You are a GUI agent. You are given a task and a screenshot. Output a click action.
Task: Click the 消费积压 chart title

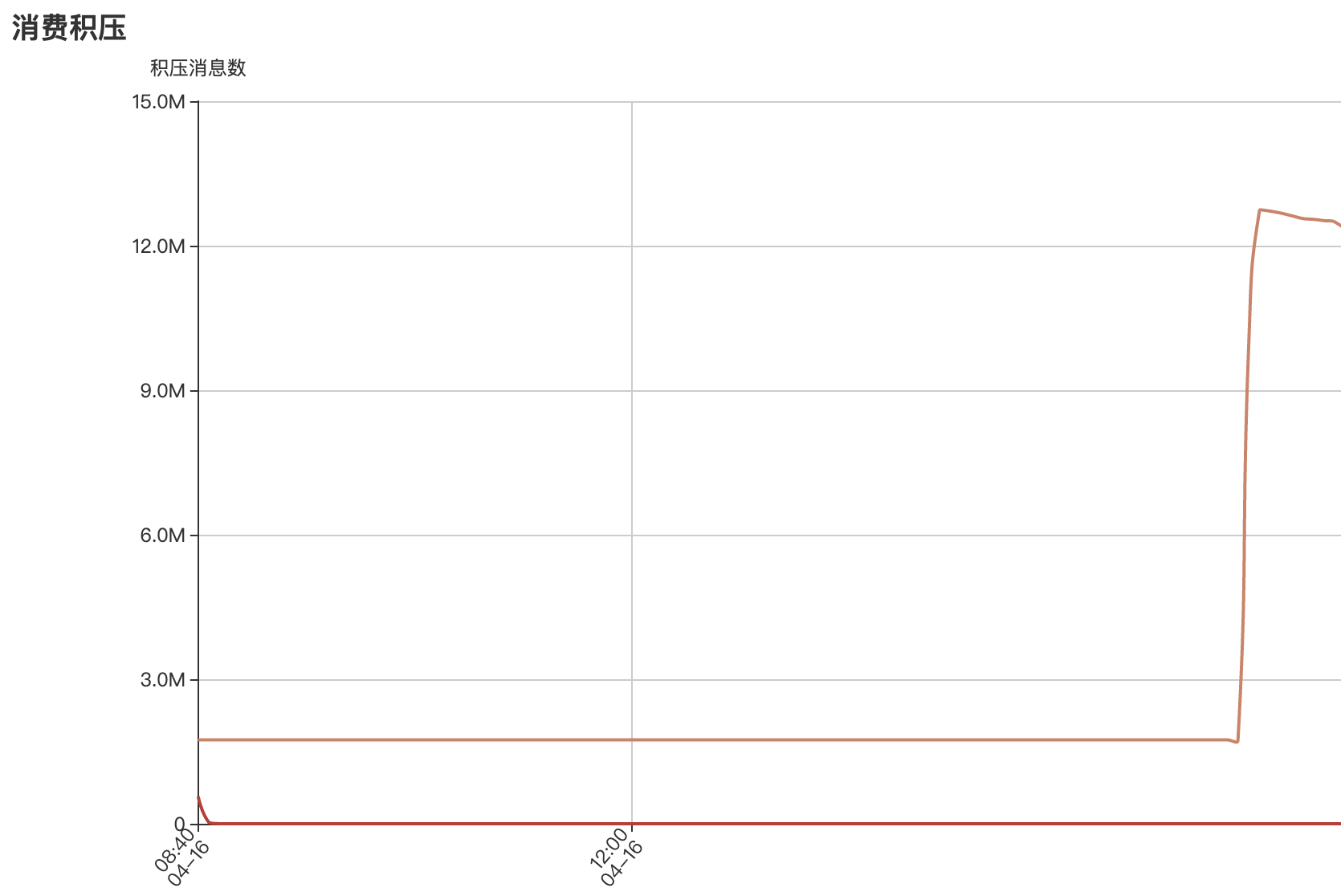point(69,28)
